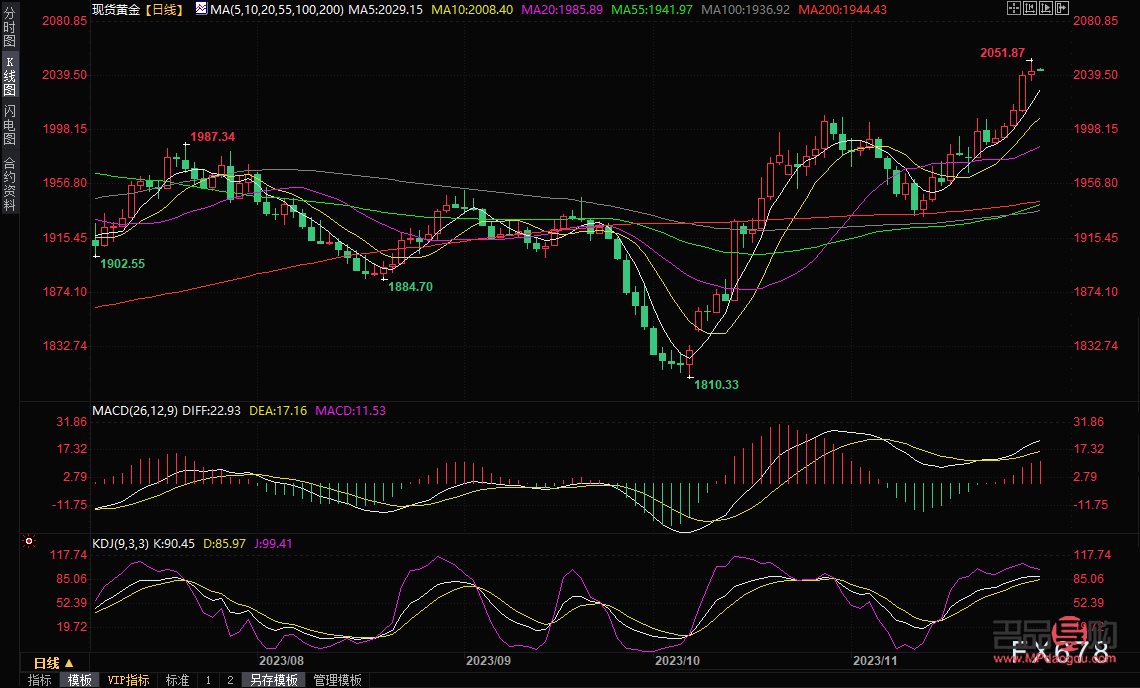Click the MA indicator chart icon
The width and height of the screenshot is (1140, 688).
point(201,8)
